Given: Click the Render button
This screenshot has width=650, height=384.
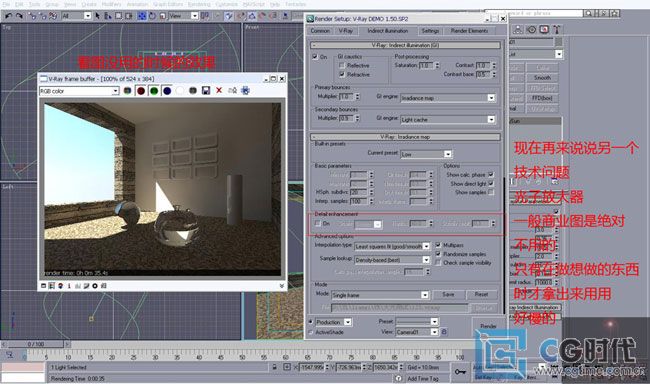Looking at the screenshot, I should coord(488,327).
